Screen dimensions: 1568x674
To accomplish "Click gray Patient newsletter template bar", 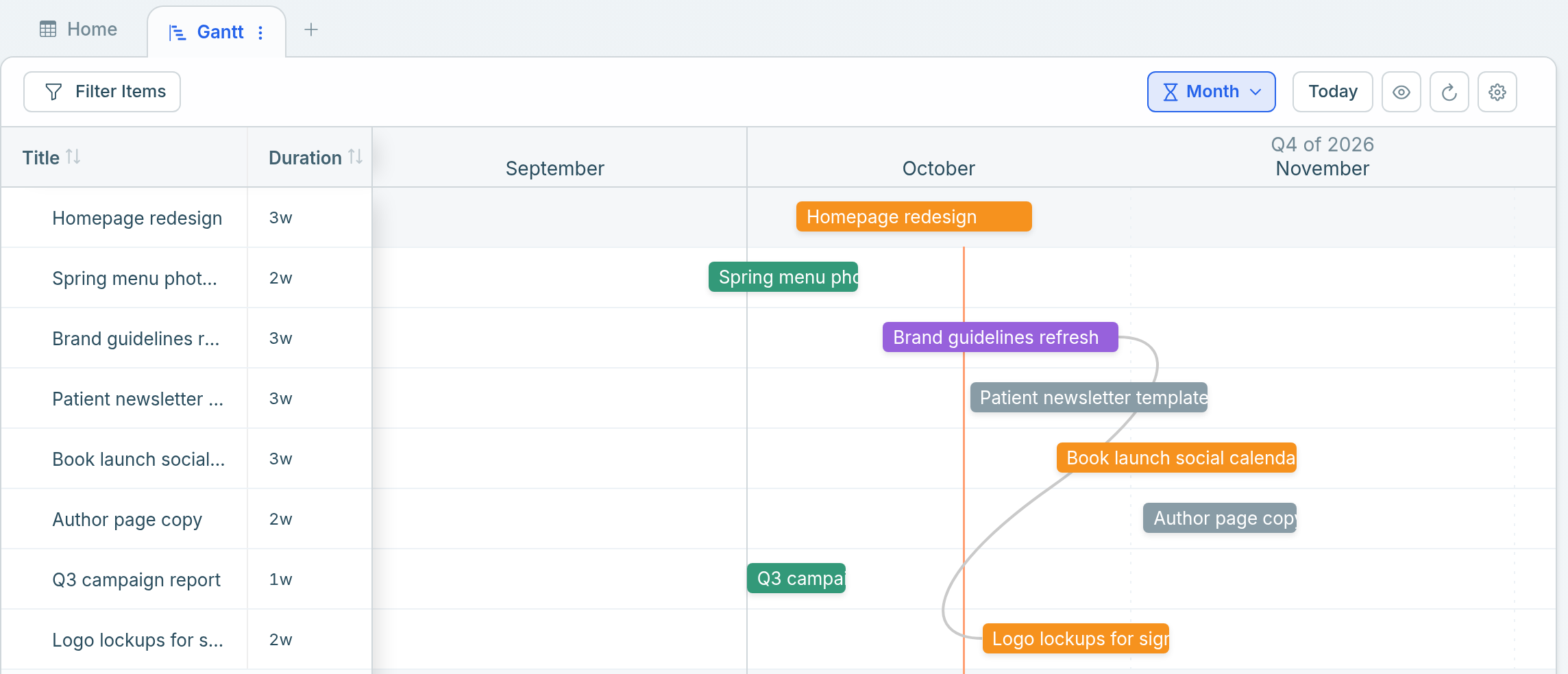I will tap(1088, 397).
